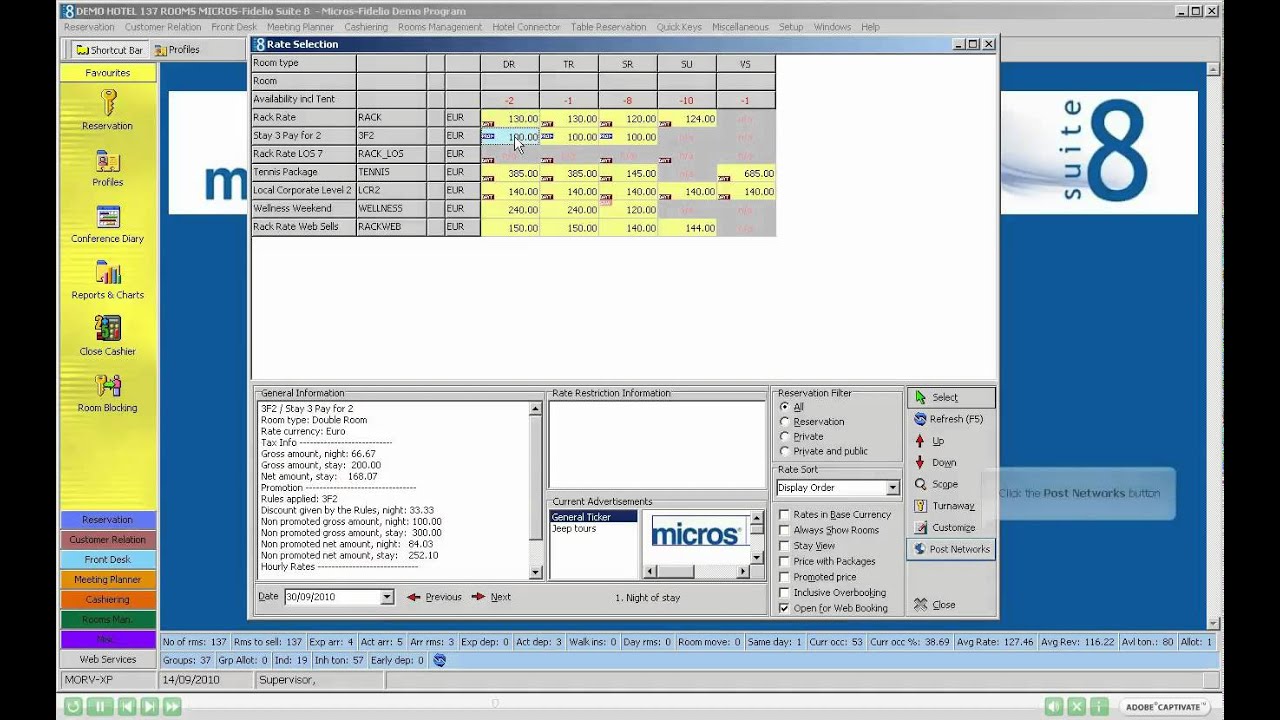Viewport: 1280px width, 720px height.
Task: Click the Captivate info icon
Action: click(1099, 707)
